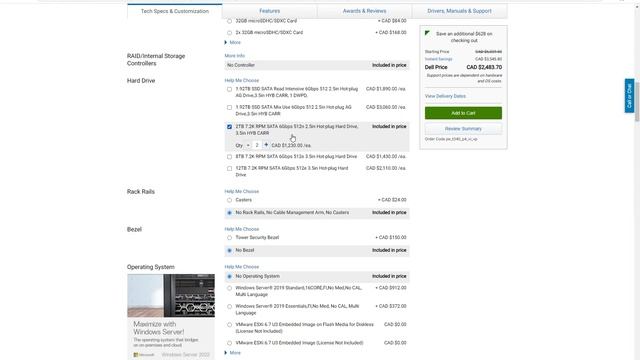
Task: Check the 12TB 7.2K RPM SATA hard drive
Action: (229, 168)
